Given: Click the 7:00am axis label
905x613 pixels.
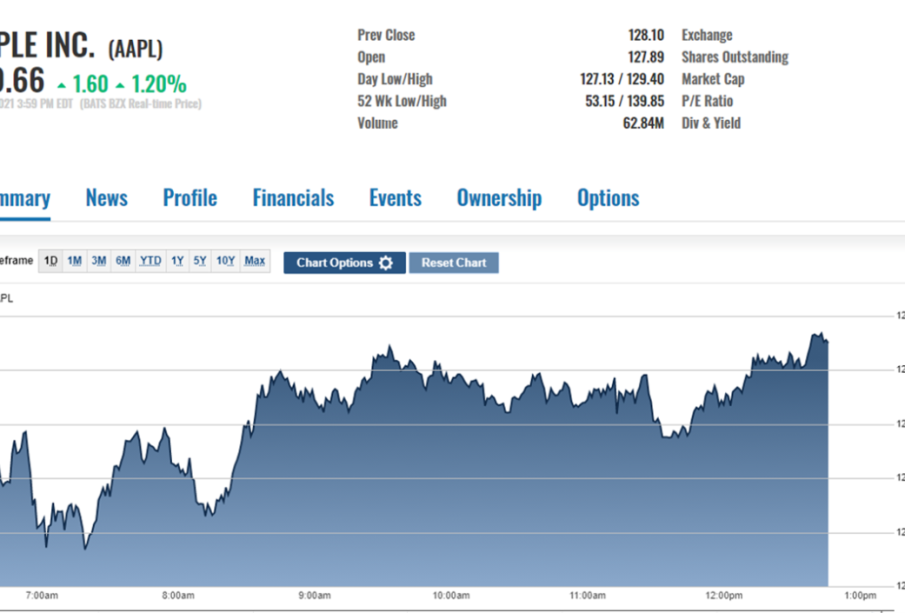Looking at the screenshot, I should point(42,595).
